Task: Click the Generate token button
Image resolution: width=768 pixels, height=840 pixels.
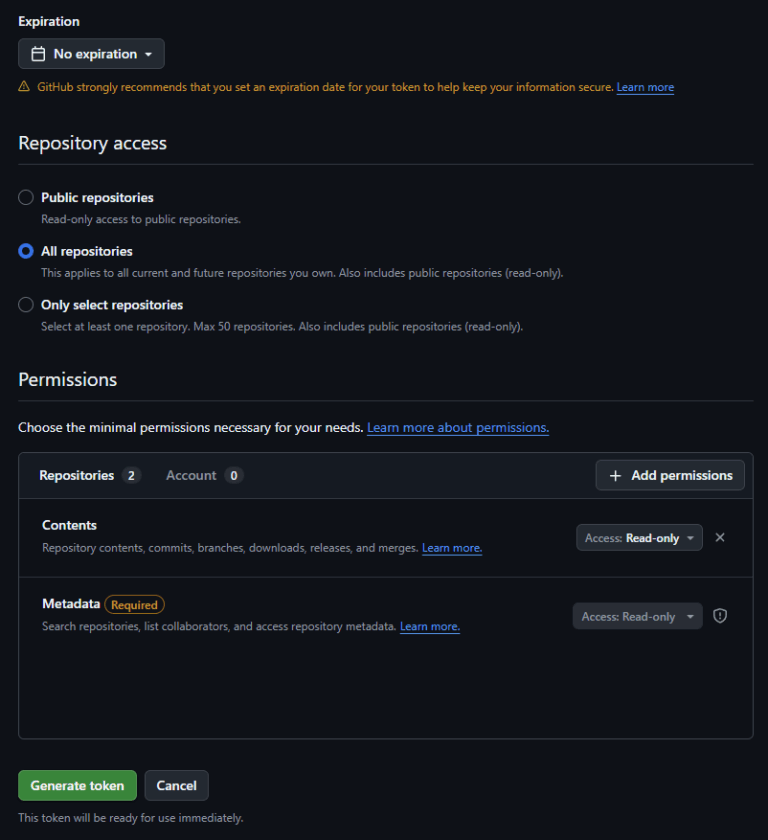Action: click(x=77, y=785)
